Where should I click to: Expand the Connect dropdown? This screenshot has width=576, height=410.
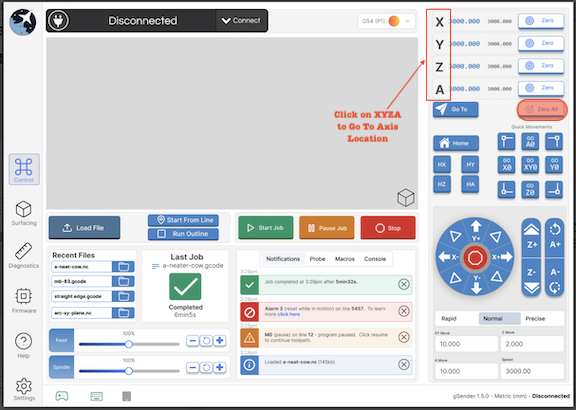click(x=241, y=21)
